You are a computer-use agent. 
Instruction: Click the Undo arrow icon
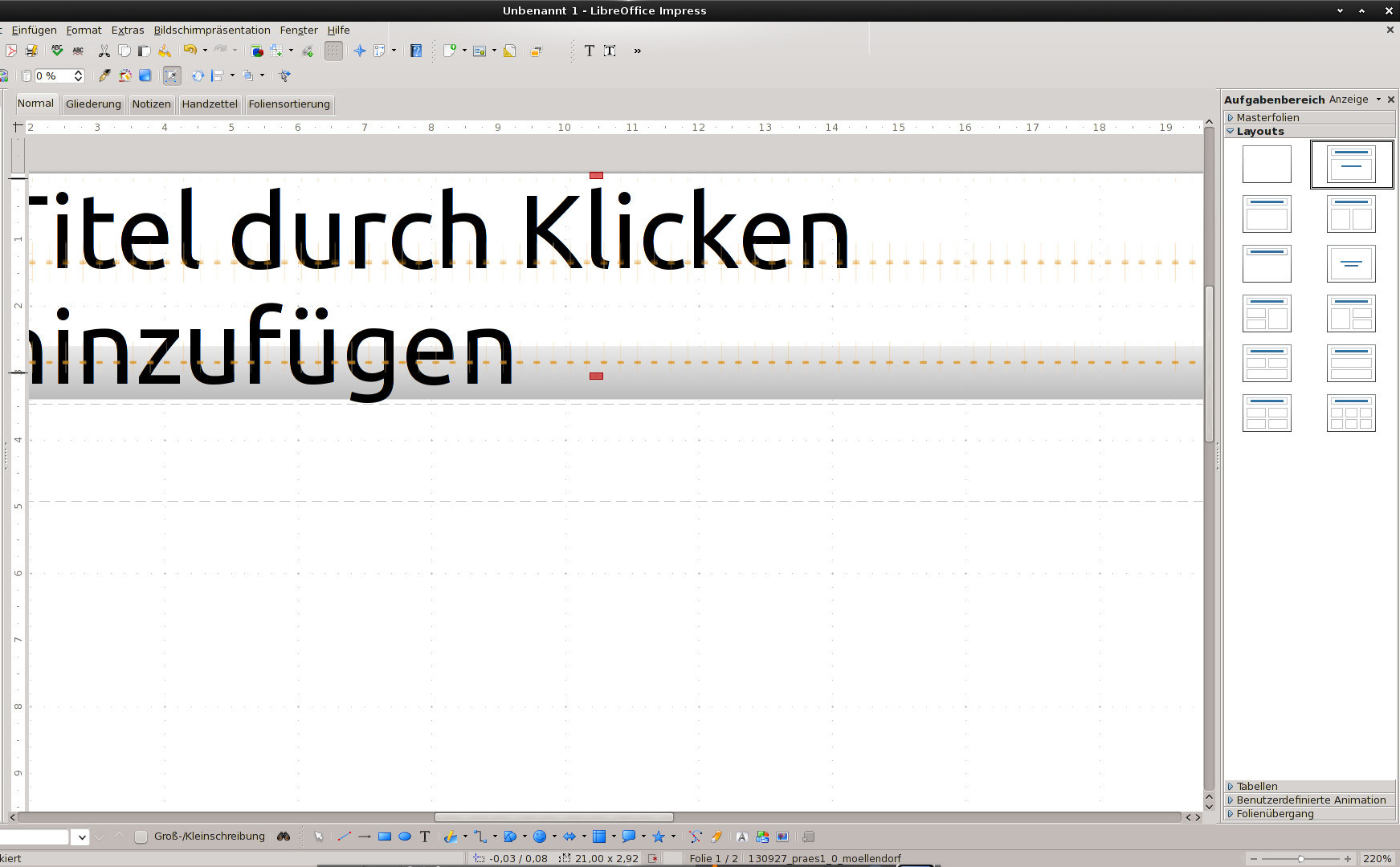click(x=190, y=51)
